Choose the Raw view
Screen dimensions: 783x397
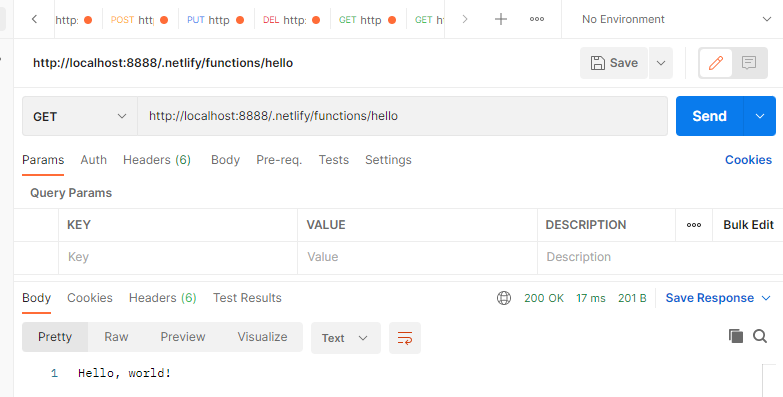click(x=116, y=337)
